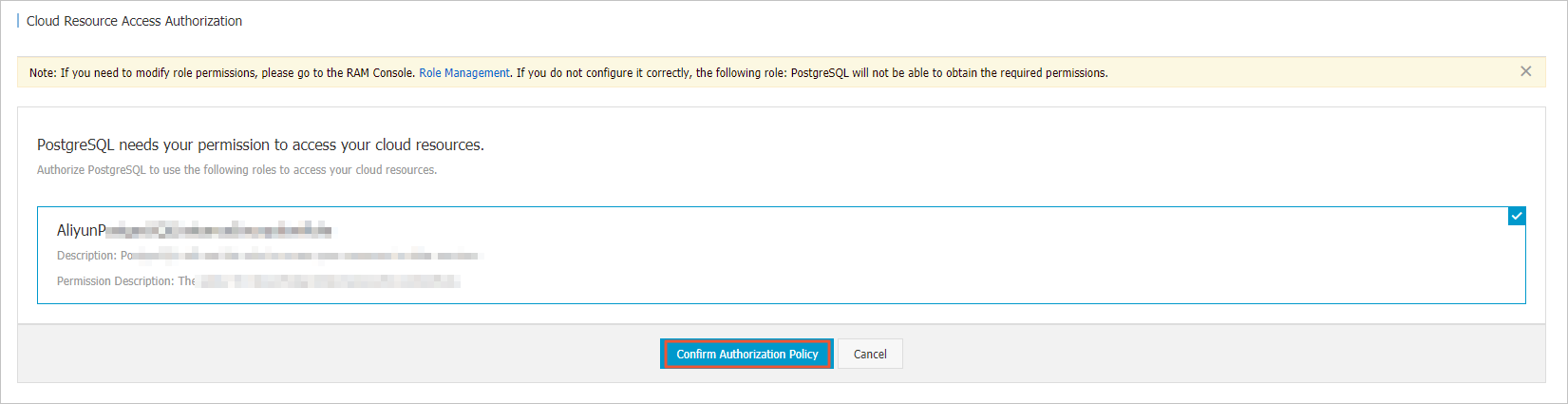Viewport: 1568px width, 404px height.
Task: Click the blue bar beside page title
Action: tap(18, 21)
